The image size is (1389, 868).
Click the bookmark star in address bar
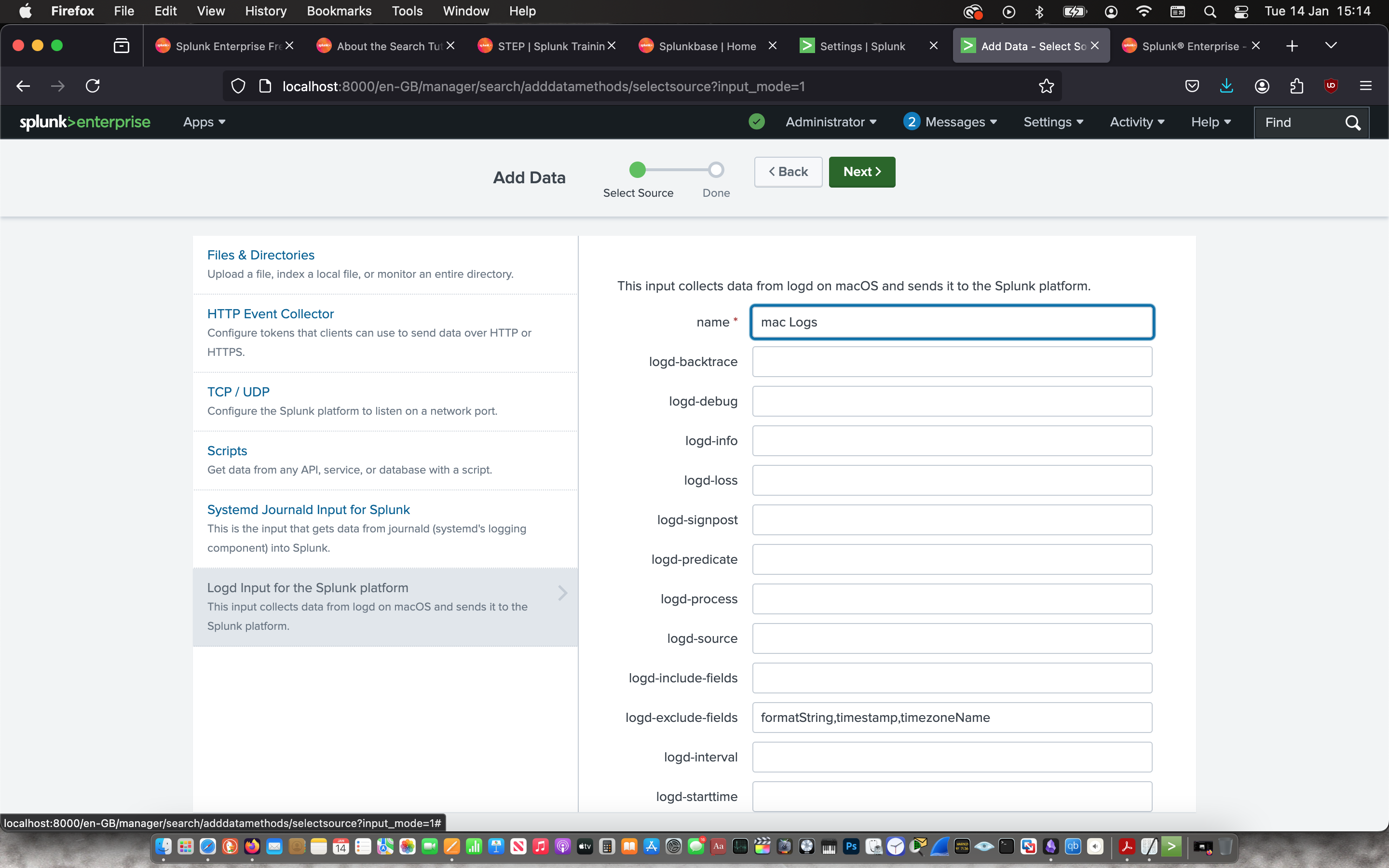[1046, 86]
